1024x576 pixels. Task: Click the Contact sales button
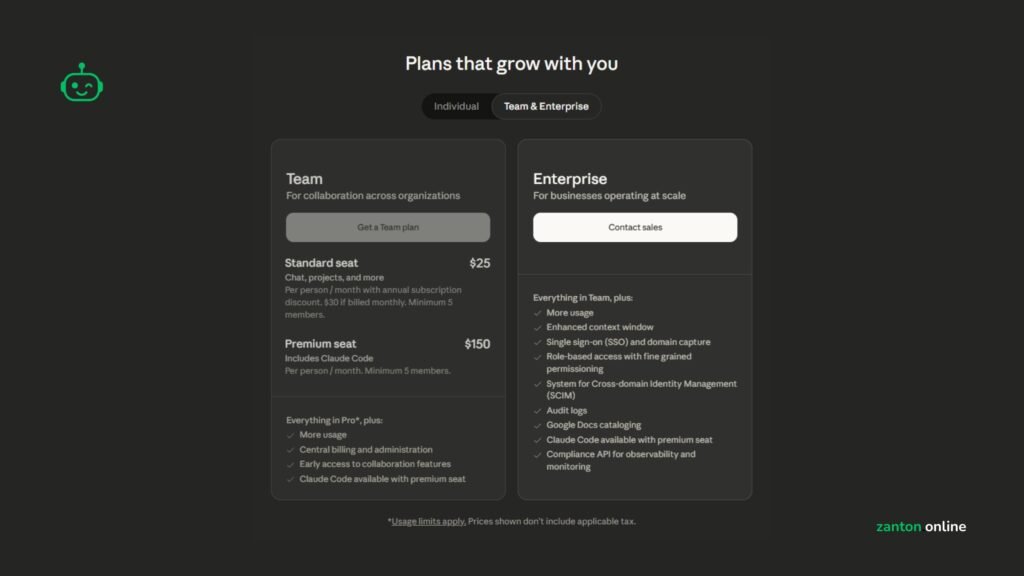[635, 227]
